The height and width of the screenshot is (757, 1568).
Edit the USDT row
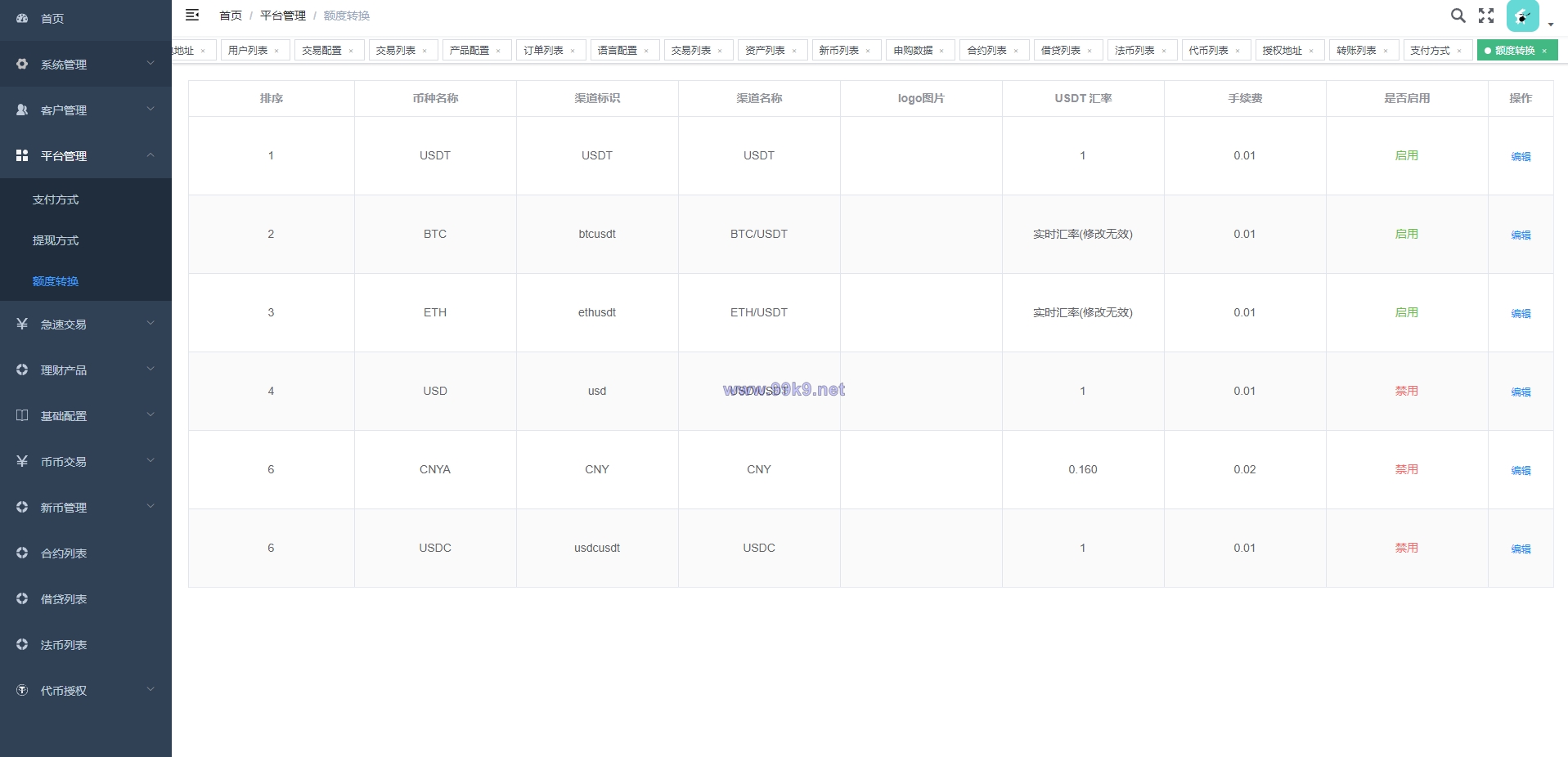(x=1521, y=156)
